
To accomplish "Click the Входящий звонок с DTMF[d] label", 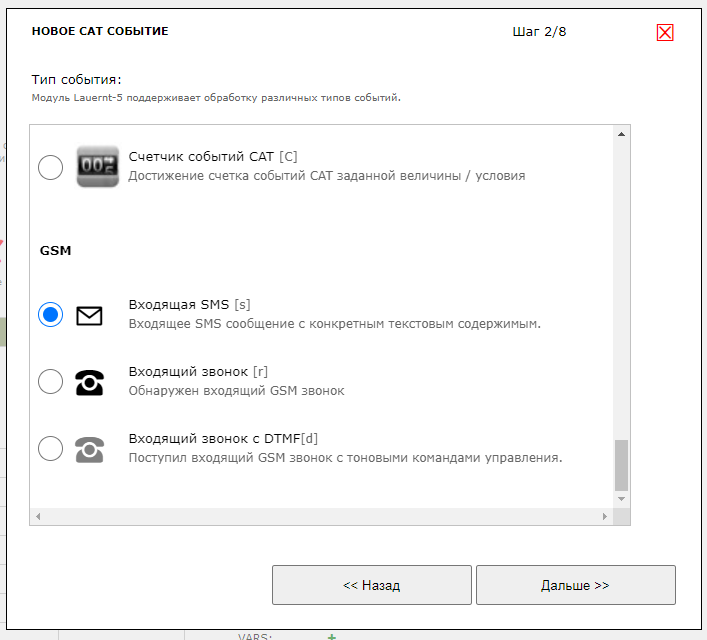I will coord(223,438).
